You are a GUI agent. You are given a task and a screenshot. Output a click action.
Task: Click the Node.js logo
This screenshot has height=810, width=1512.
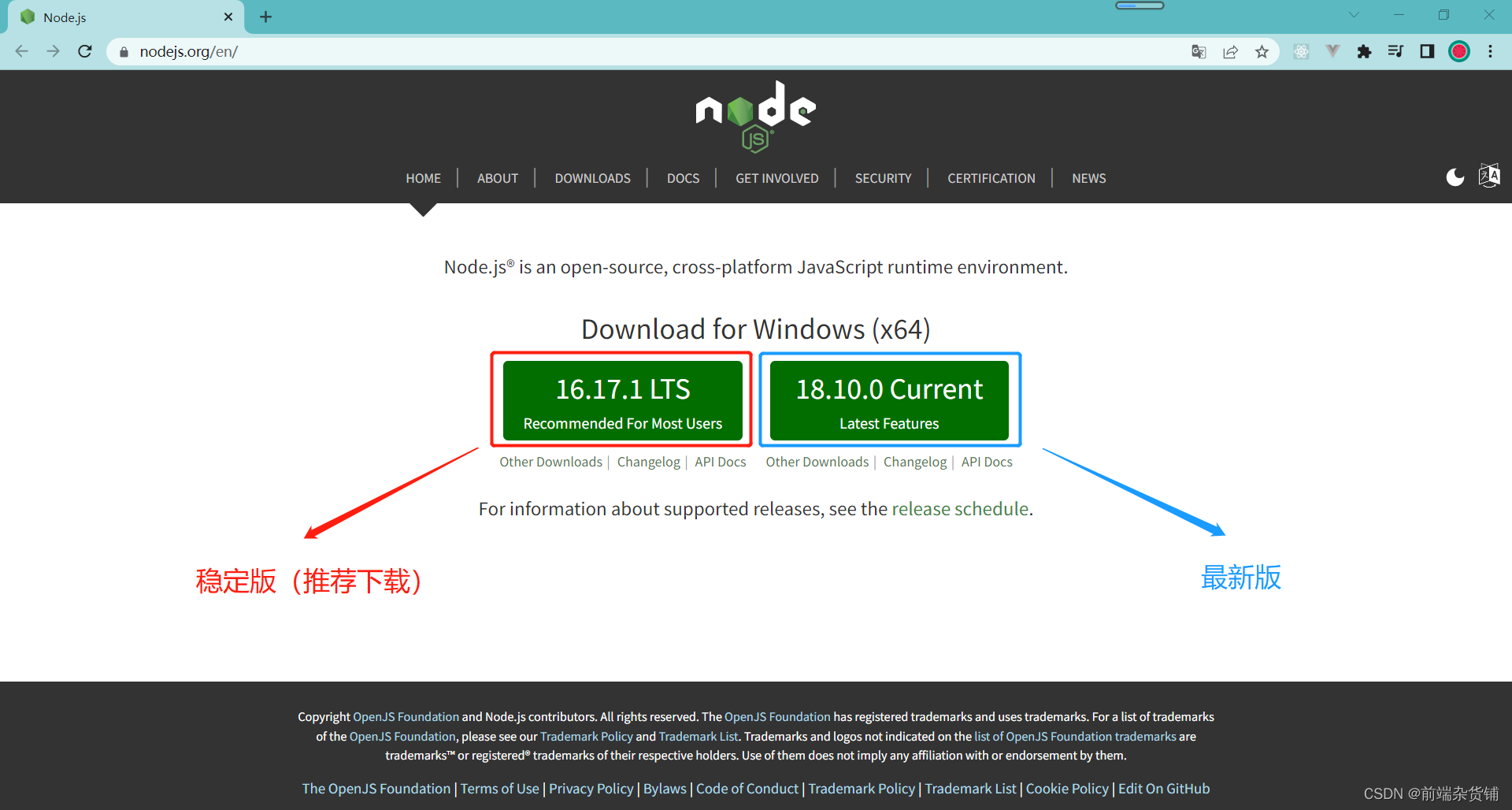pos(756,117)
